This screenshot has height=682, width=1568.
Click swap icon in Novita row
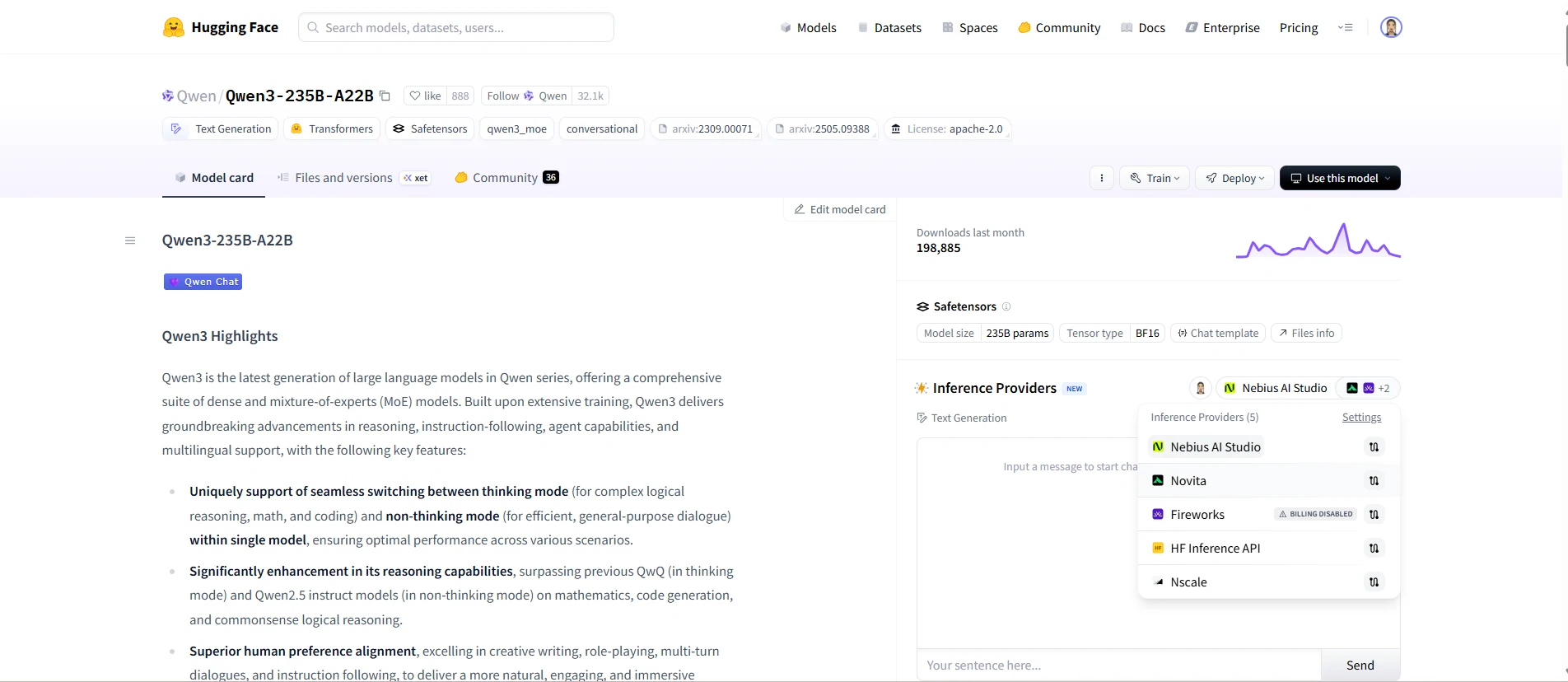coord(1374,481)
